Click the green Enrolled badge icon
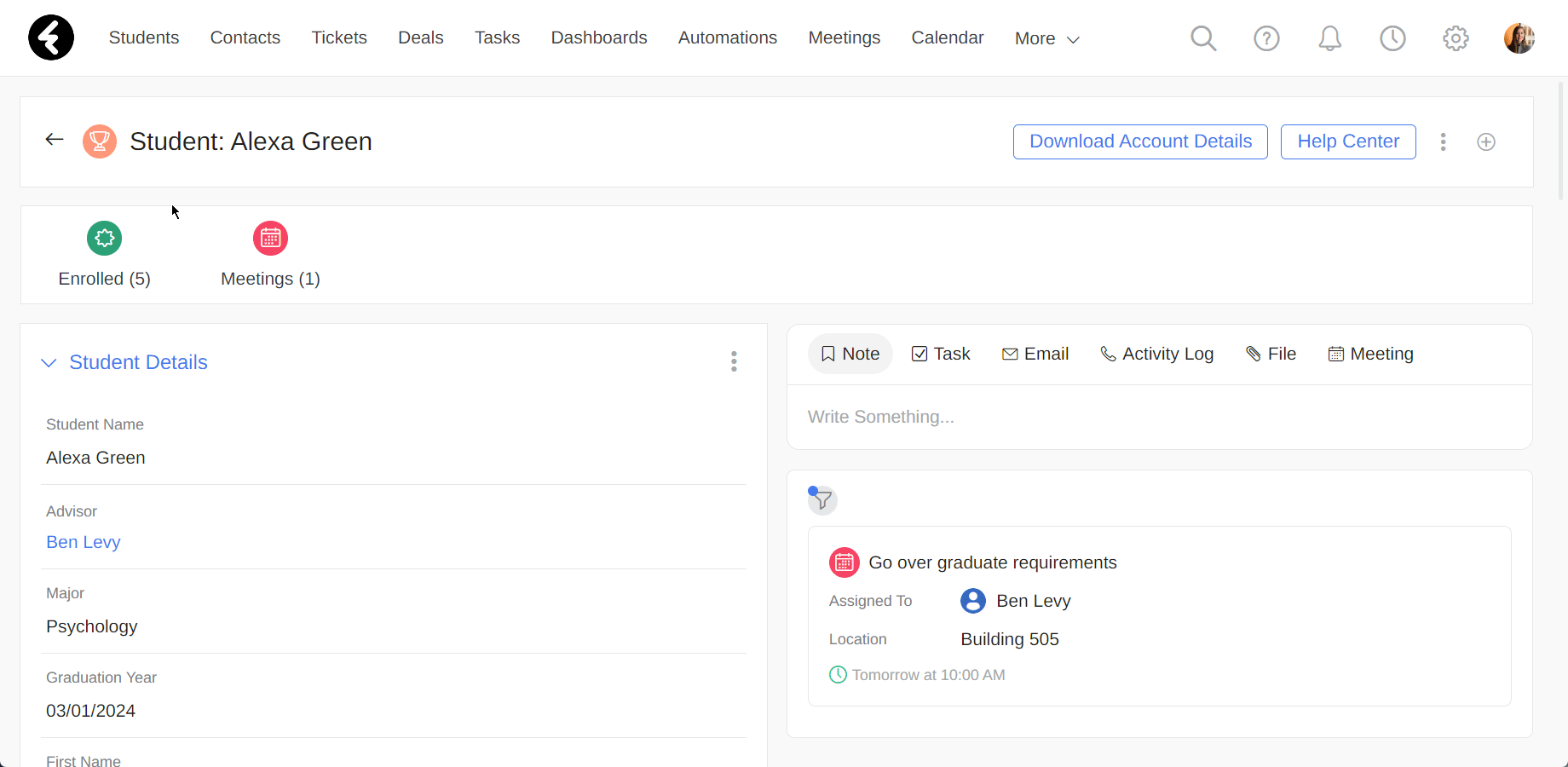 pos(104,238)
